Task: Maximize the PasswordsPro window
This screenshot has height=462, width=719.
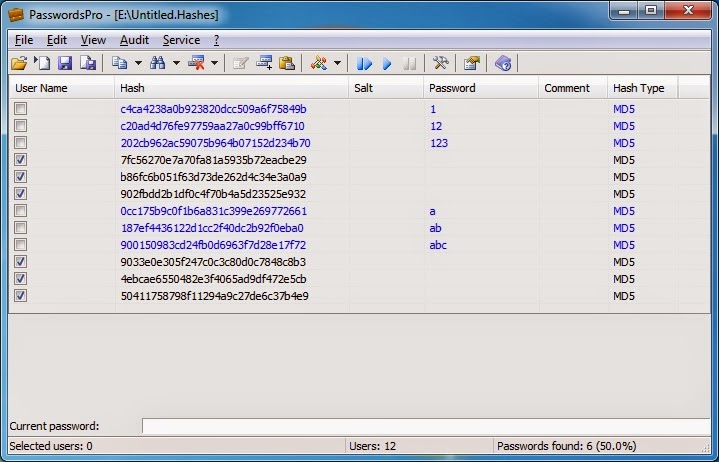Action: tap(651, 10)
